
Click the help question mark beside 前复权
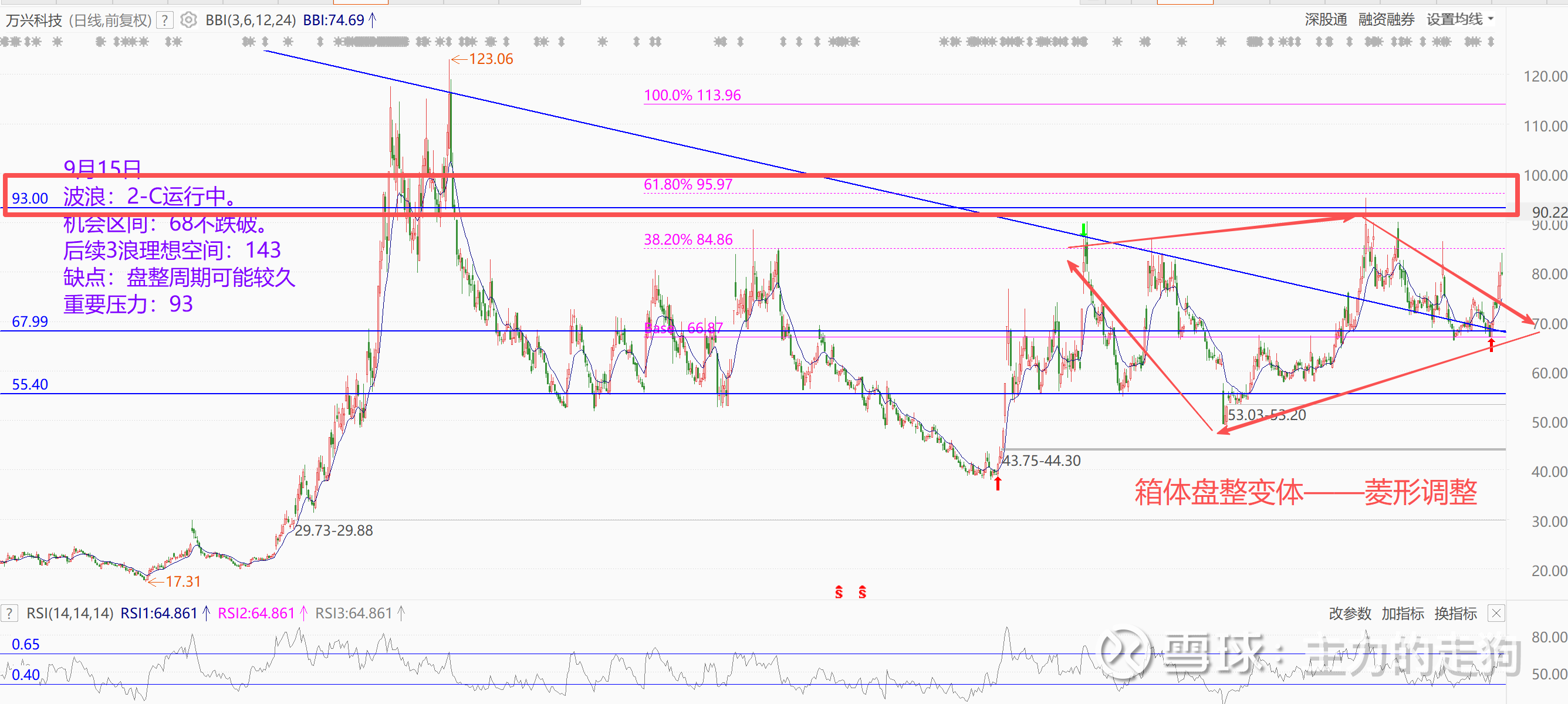pyautogui.click(x=164, y=20)
